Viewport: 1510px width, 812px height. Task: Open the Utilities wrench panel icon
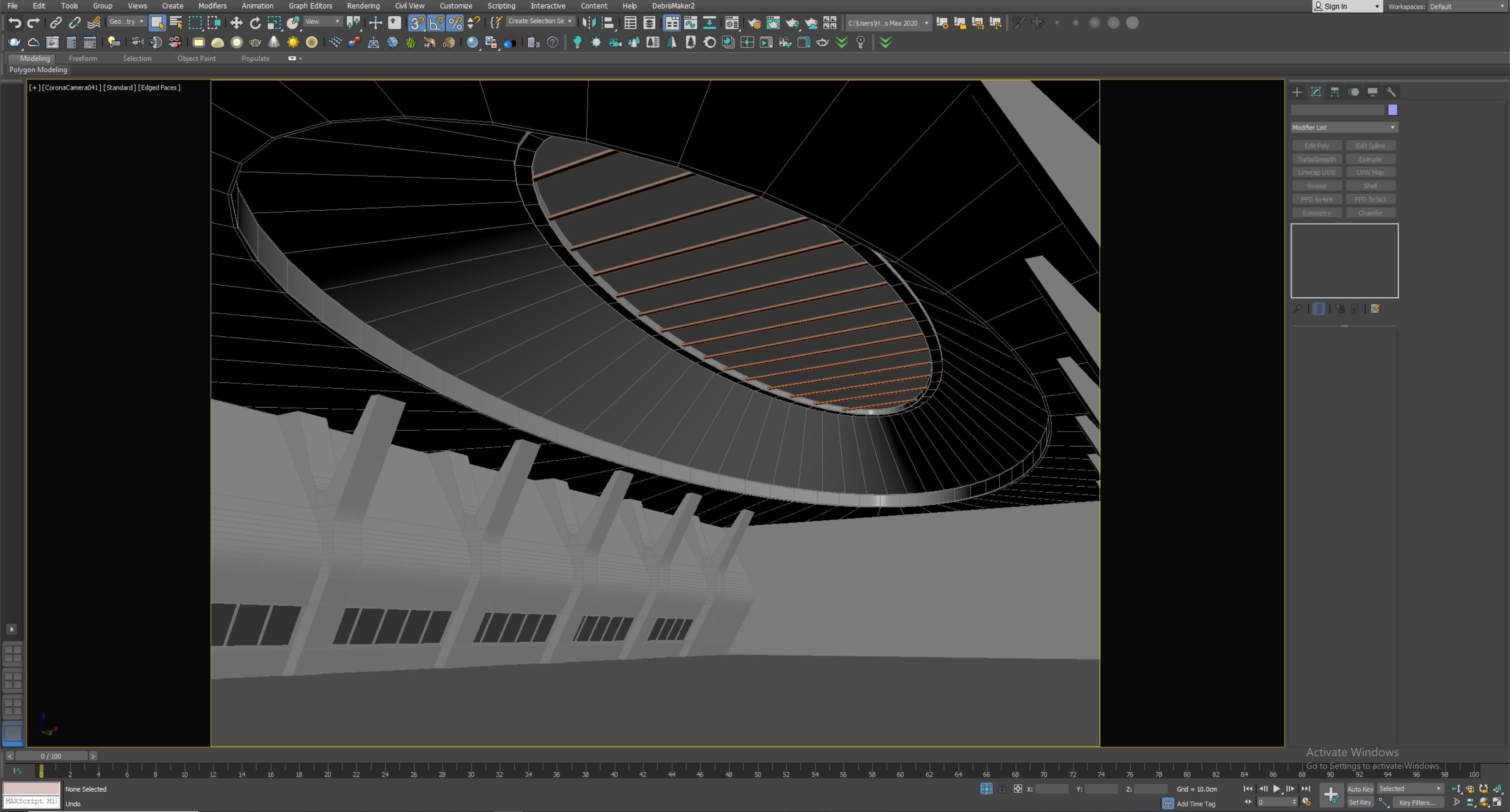pyautogui.click(x=1391, y=92)
